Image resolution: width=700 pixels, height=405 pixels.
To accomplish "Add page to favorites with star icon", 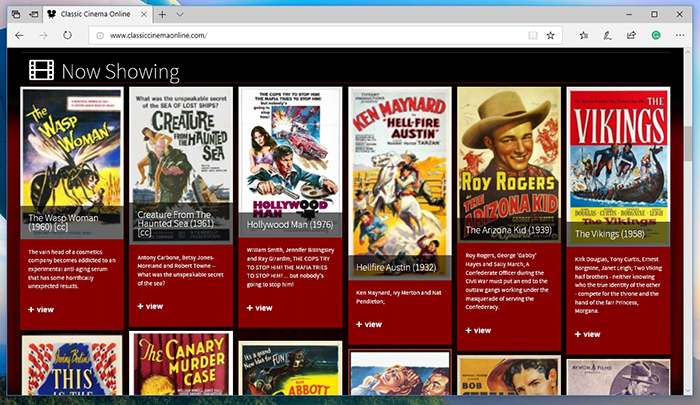I will click(550, 35).
